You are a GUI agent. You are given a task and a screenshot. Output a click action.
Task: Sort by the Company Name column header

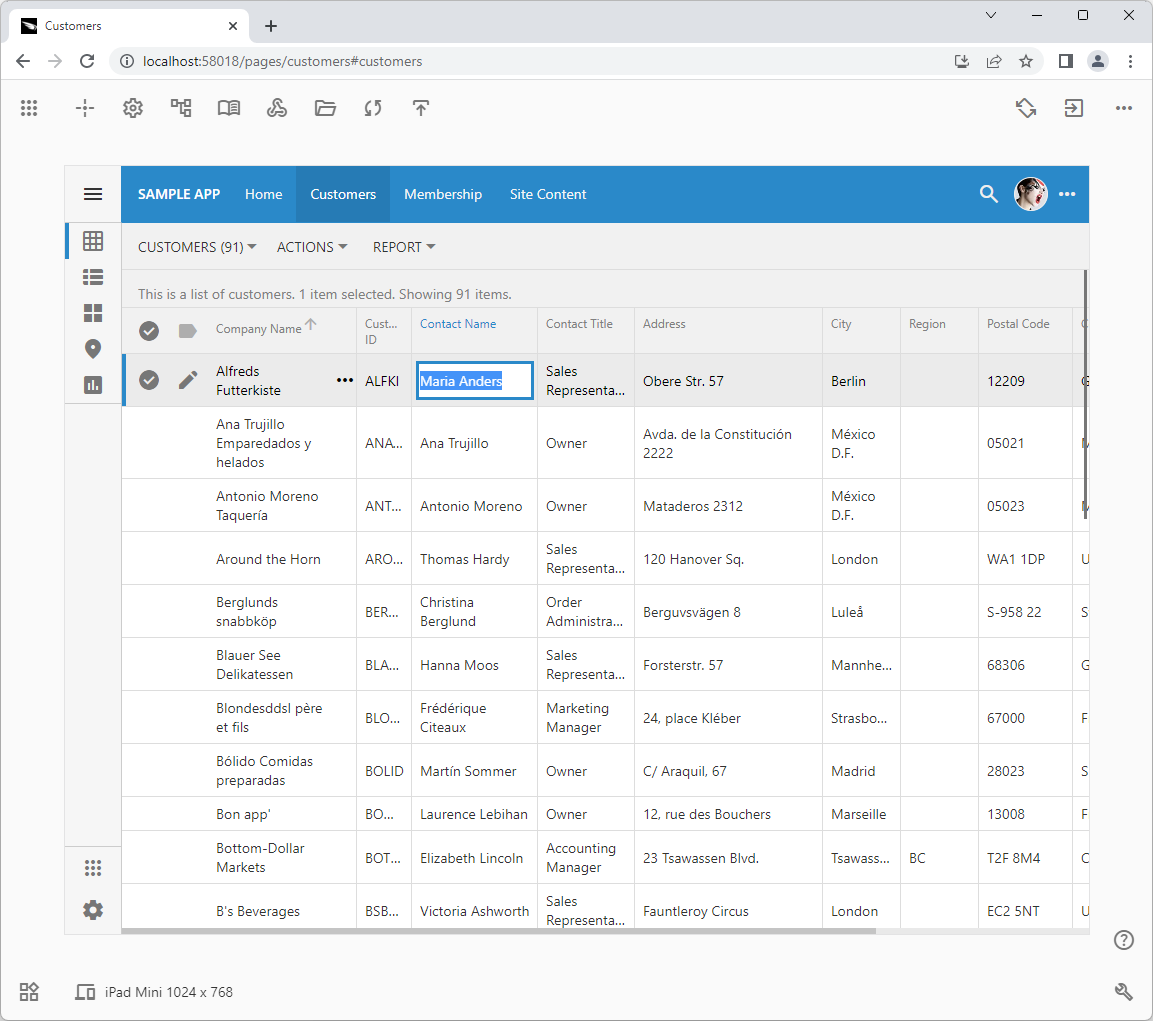click(258, 329)
